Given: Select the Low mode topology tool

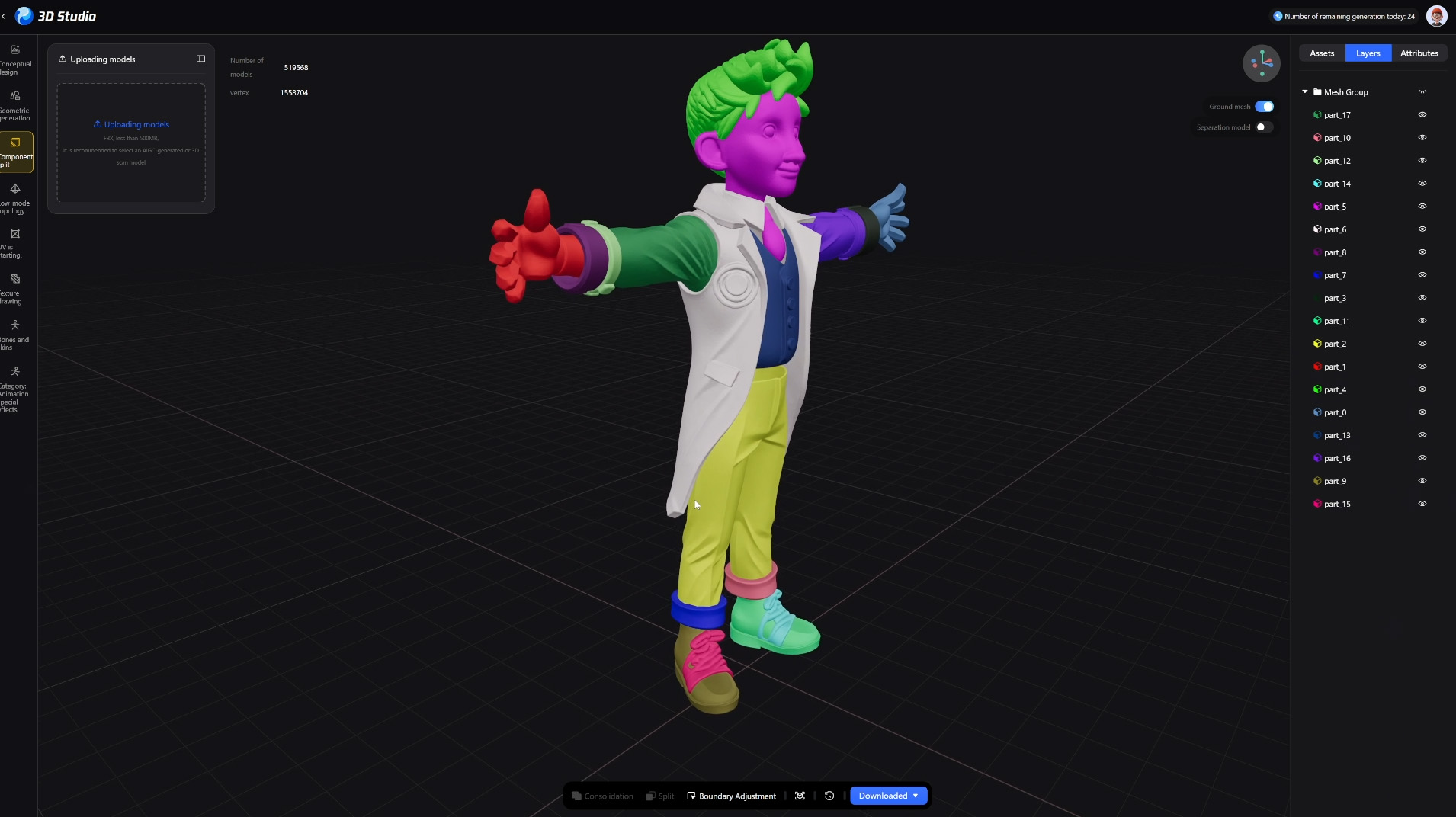Looking at the screenshot, I should [15, 197].
